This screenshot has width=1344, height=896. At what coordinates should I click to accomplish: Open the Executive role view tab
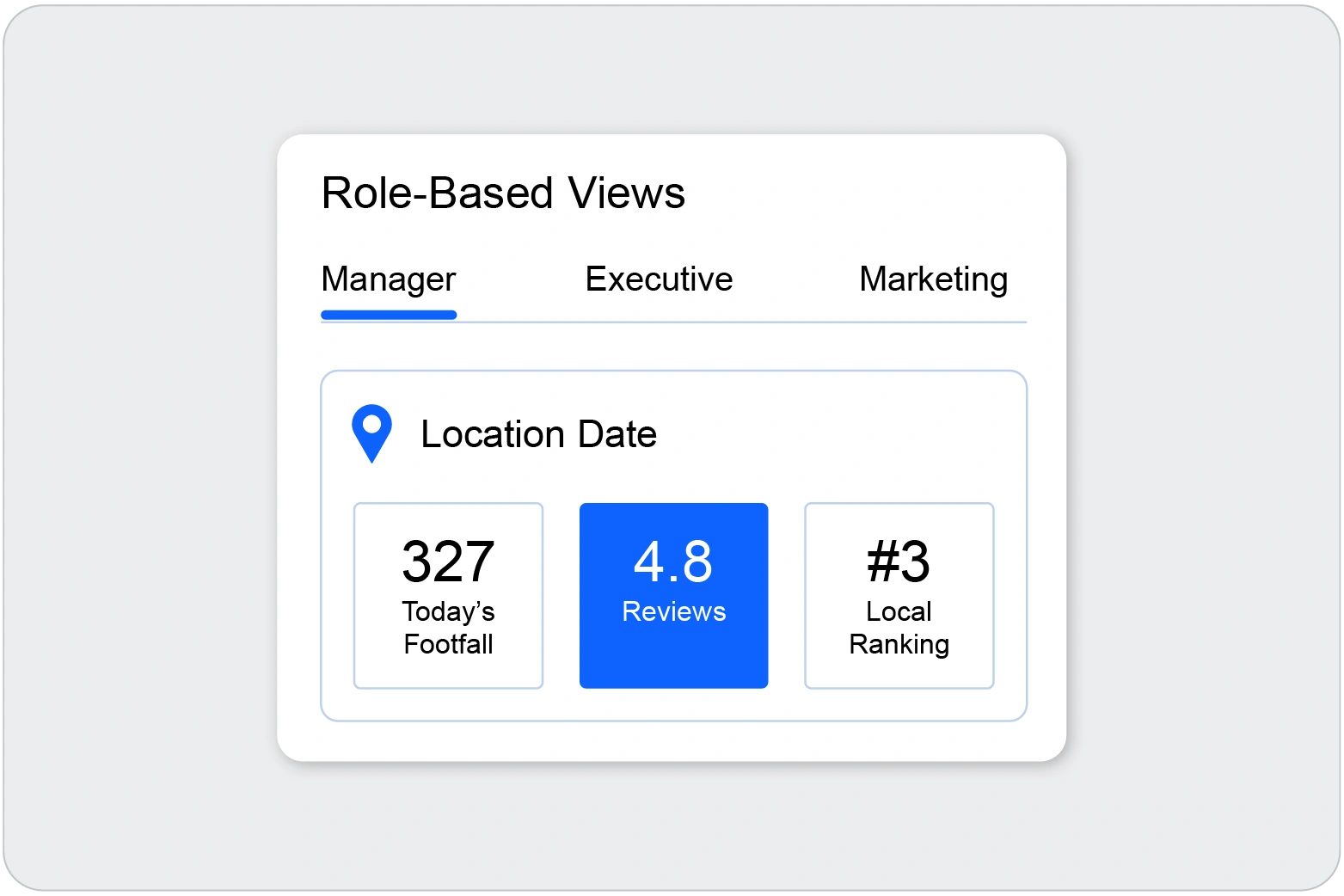click(x=659, y=279)
